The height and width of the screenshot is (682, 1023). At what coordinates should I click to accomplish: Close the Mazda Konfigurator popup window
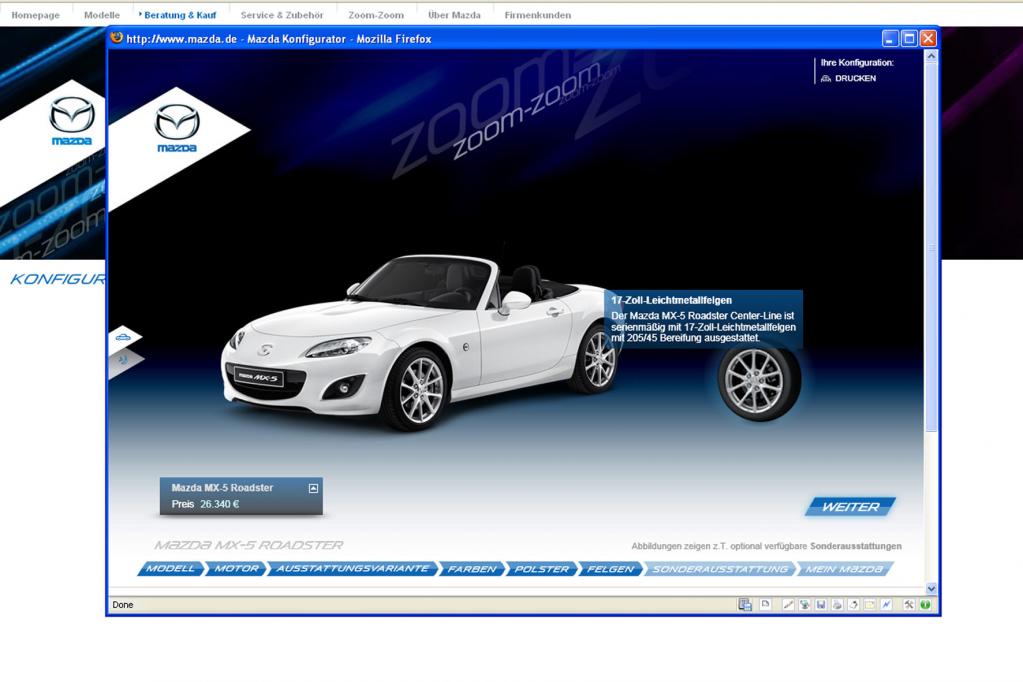pos(928,39)
